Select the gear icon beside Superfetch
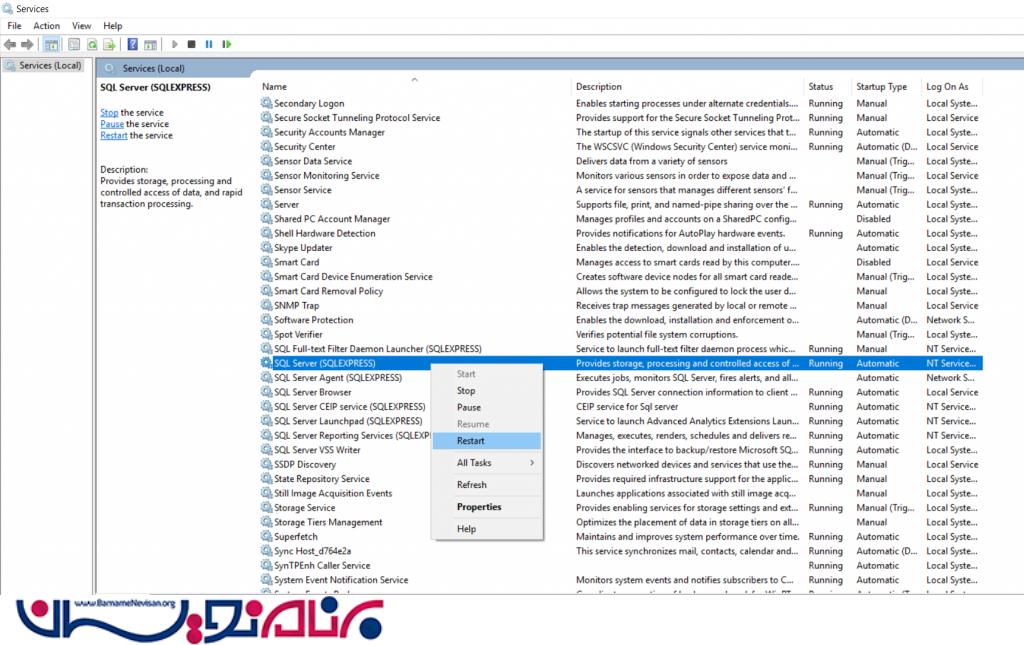 (266, 536)
